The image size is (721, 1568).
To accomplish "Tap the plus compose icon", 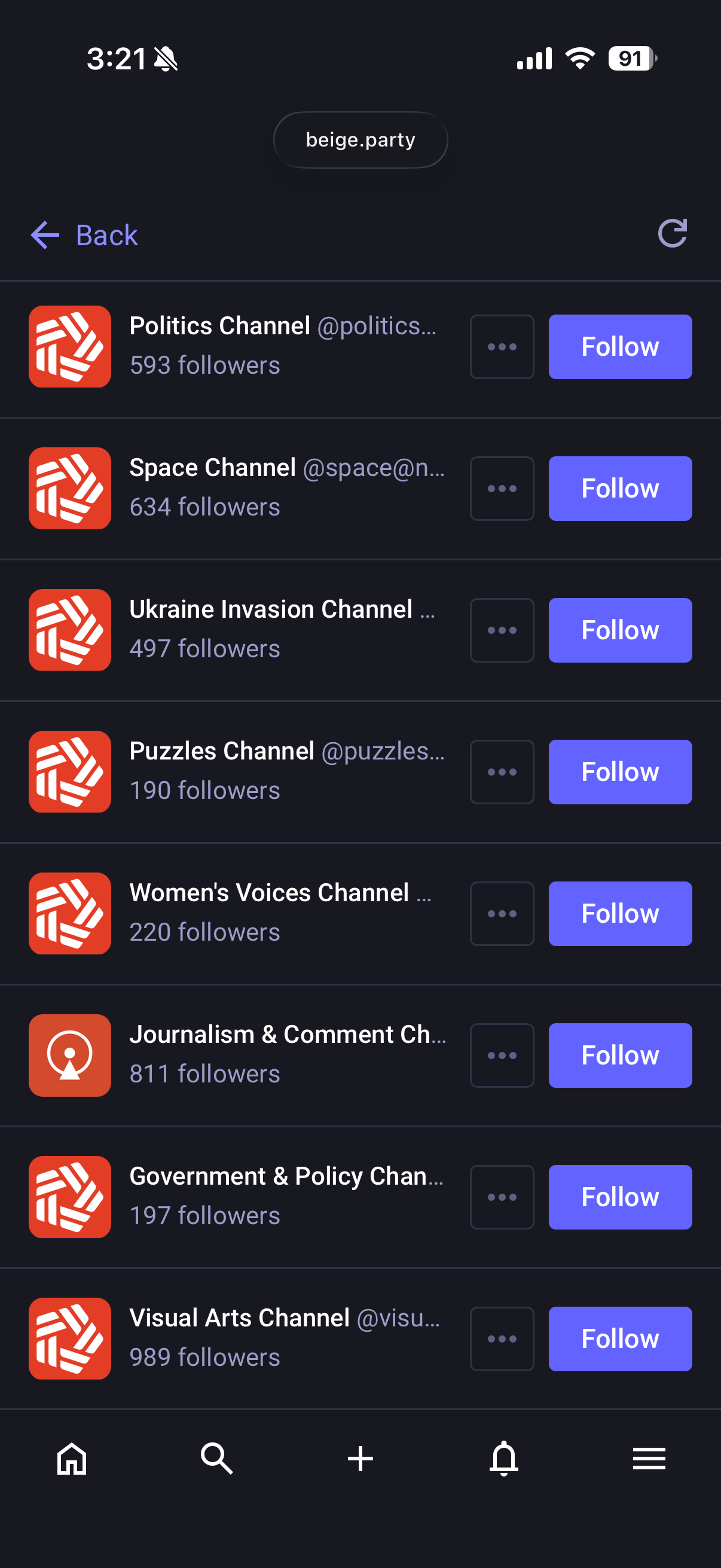I will 360,1459.
